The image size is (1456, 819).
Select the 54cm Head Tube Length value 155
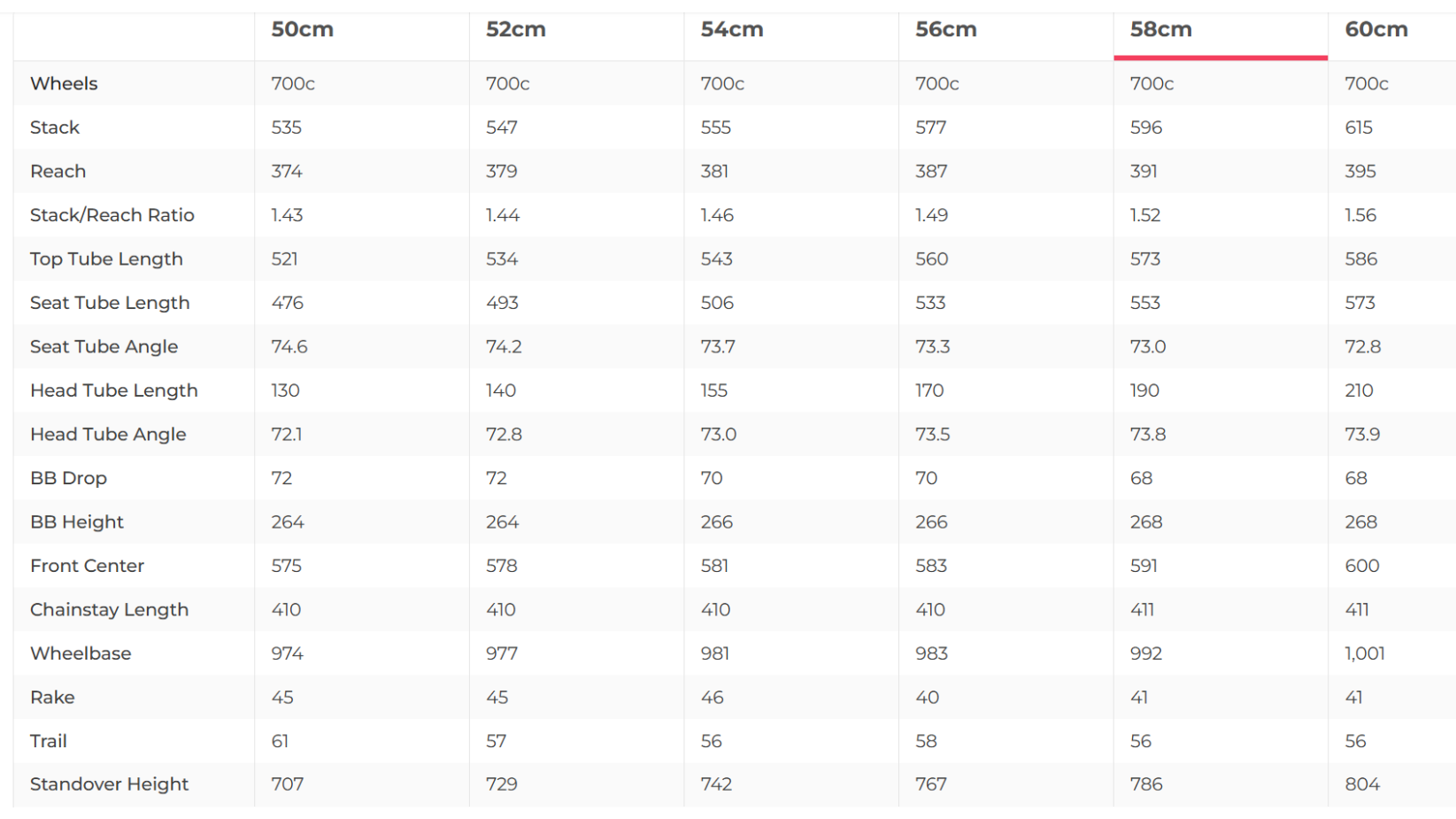point(713,390)
